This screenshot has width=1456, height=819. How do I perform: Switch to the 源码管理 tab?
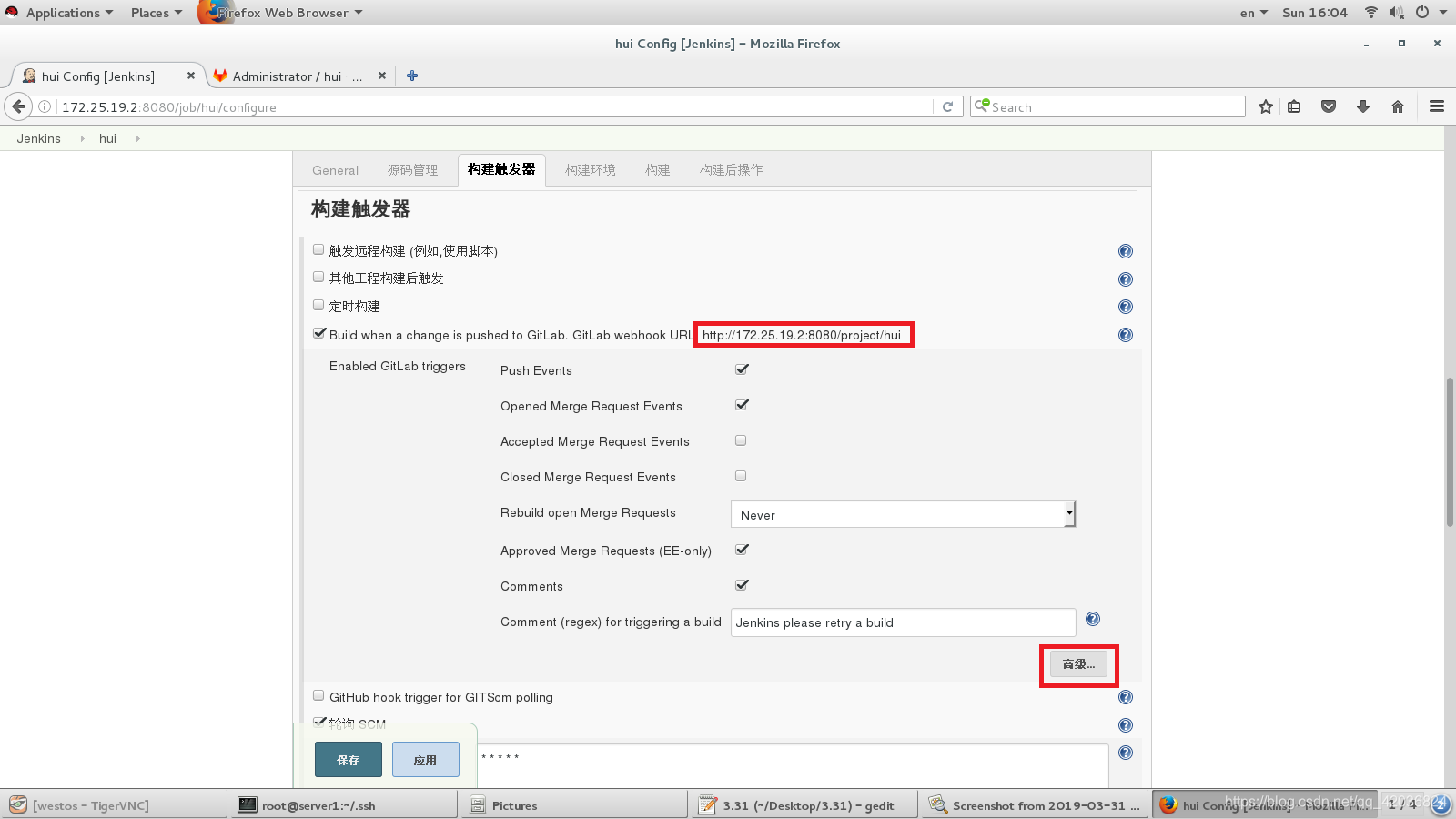pos(412,170)
